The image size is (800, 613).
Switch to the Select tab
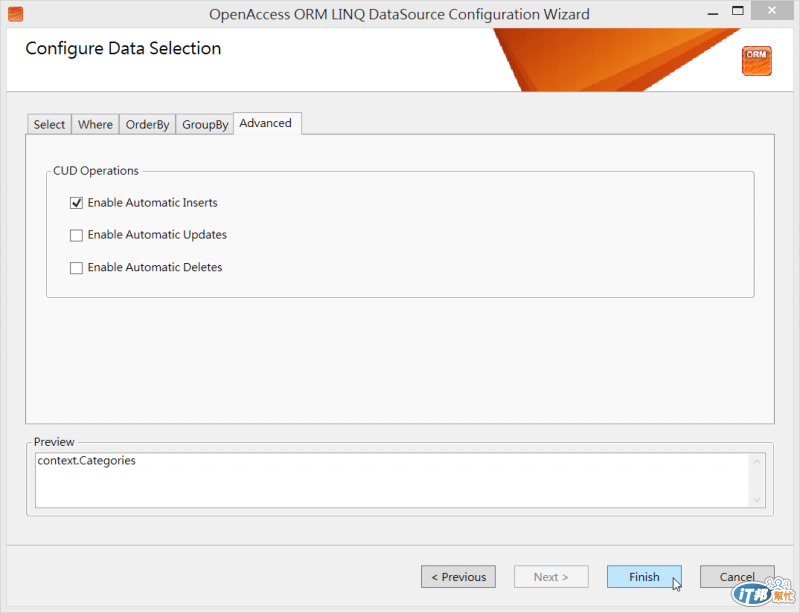click(x=49, y=125)
